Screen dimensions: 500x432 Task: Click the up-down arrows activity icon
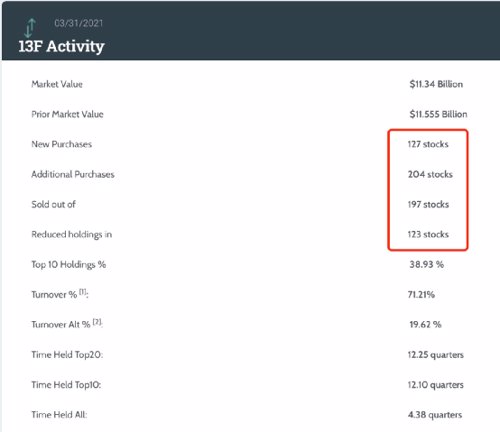click(x=30, y=28)
